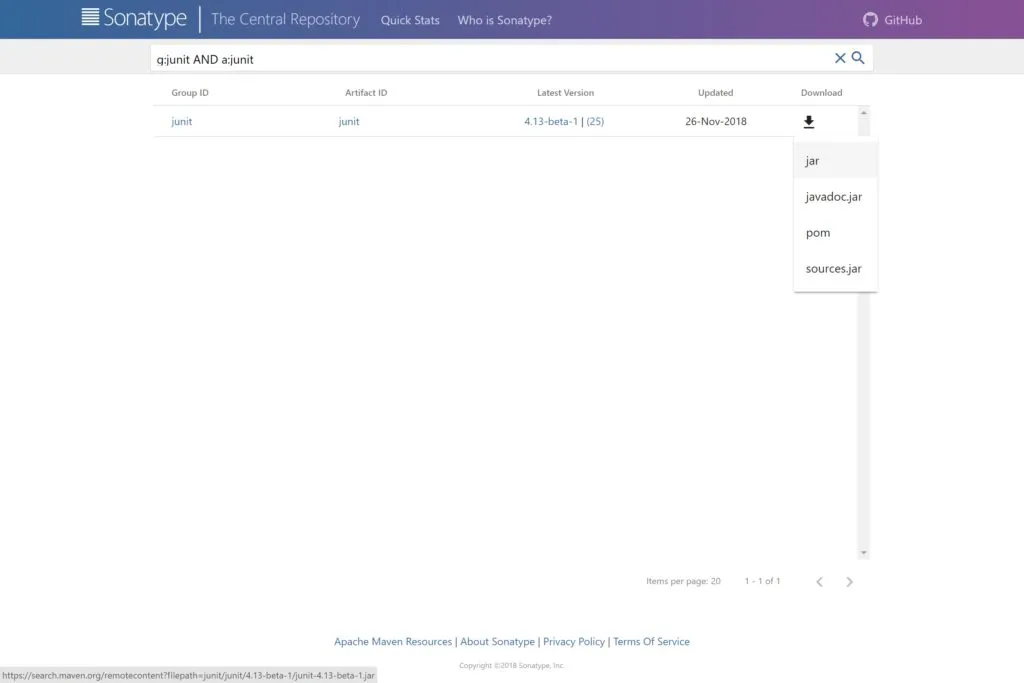Open junit group ID link
This screenshot has height=683, width=1024.
click(182, 121)
